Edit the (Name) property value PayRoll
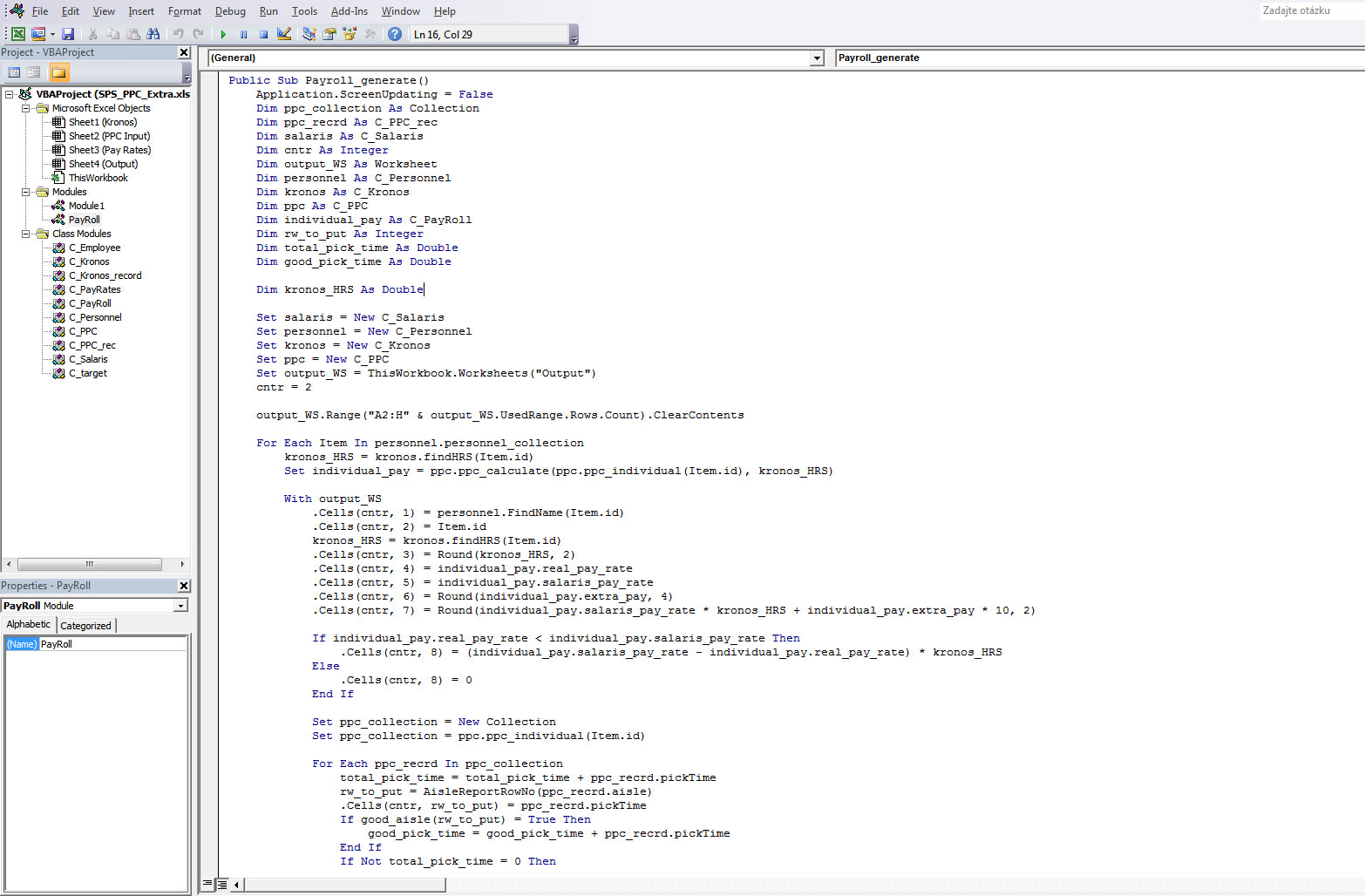1365x896 pixels. [112, 644]
